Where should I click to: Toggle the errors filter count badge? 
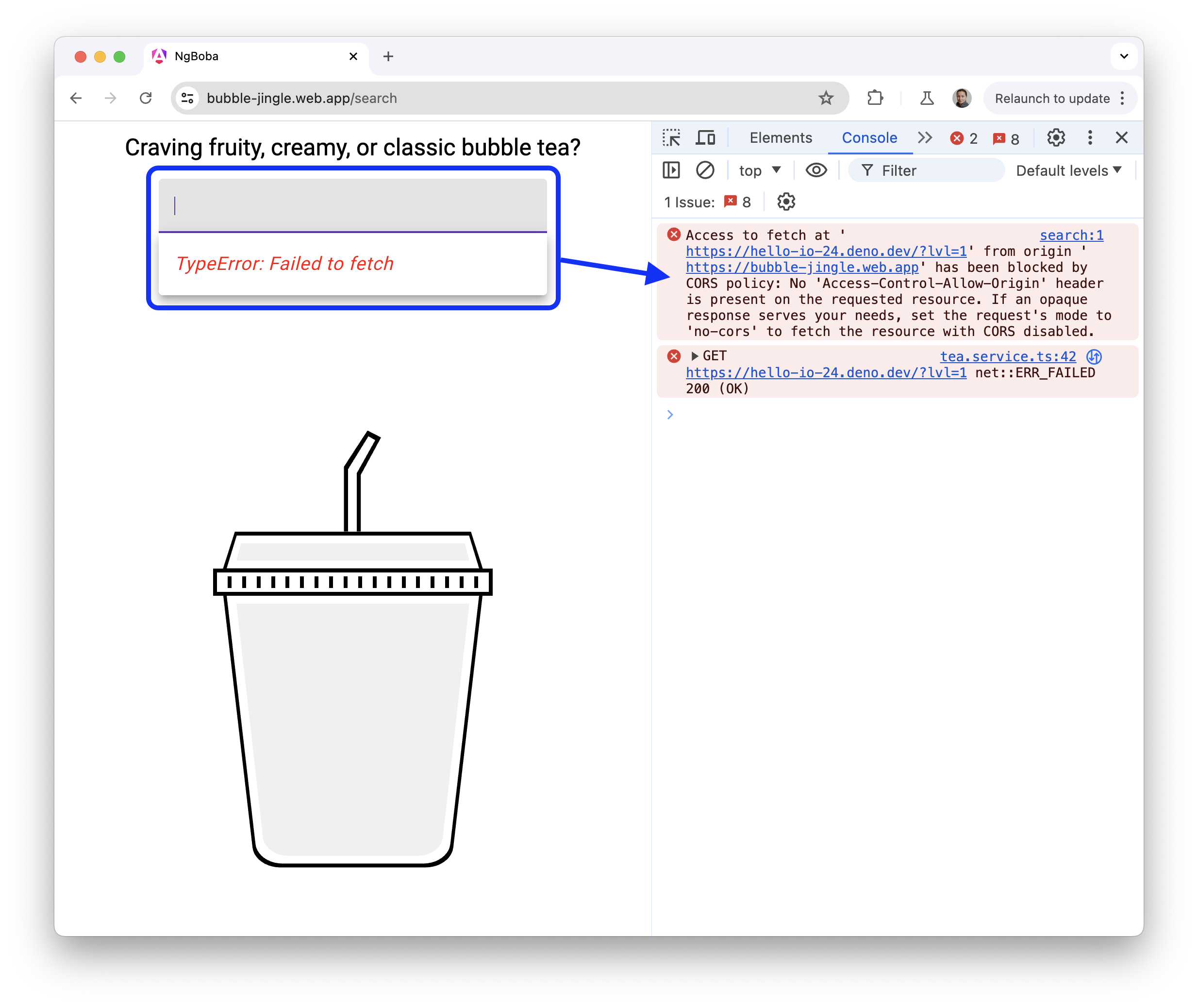(962, 137)
